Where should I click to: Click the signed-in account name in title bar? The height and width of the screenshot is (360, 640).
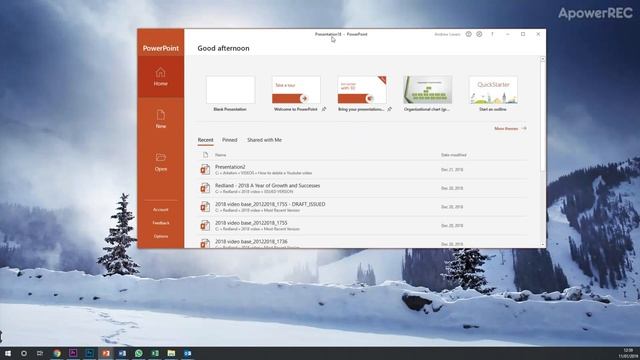447,34
